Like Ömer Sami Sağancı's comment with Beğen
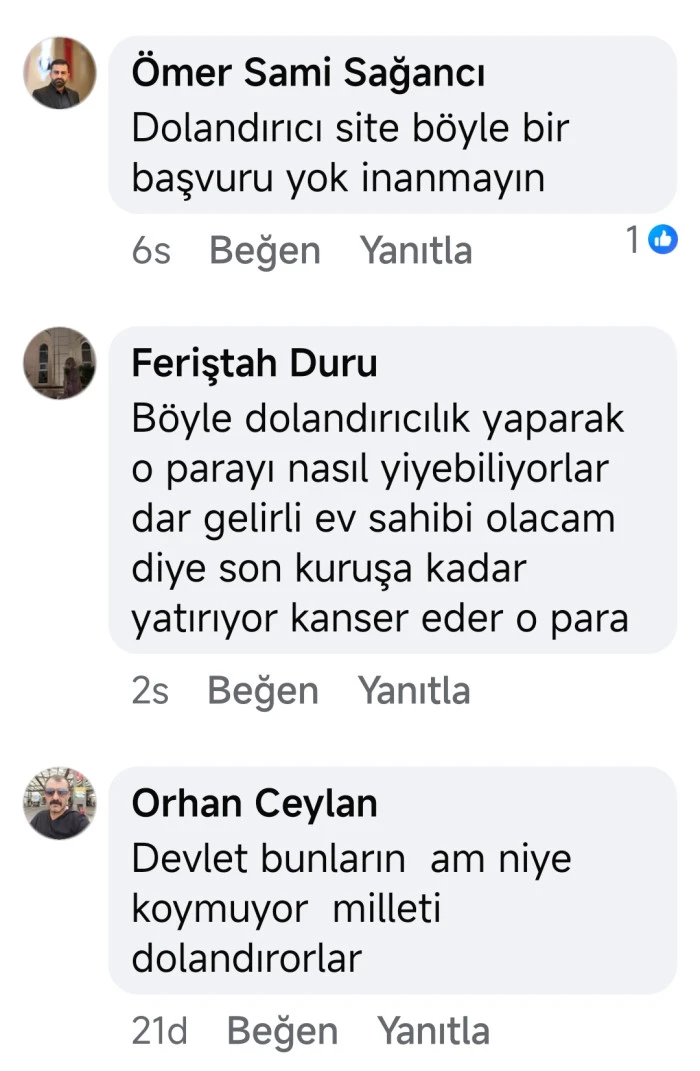Screen dimensions: 700x1071 [x=264, y=250]
